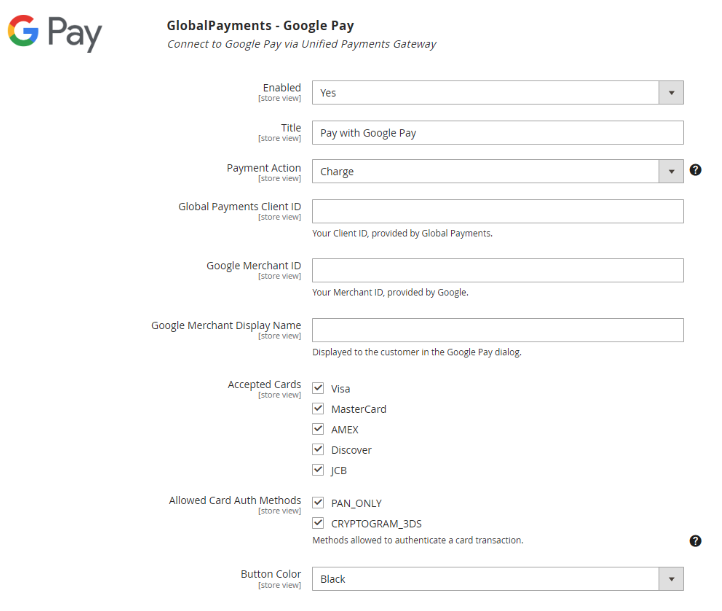Focus the Global Payments Client ID field
Viewport: 722px width, 611px height.
(x=497, y=211)
